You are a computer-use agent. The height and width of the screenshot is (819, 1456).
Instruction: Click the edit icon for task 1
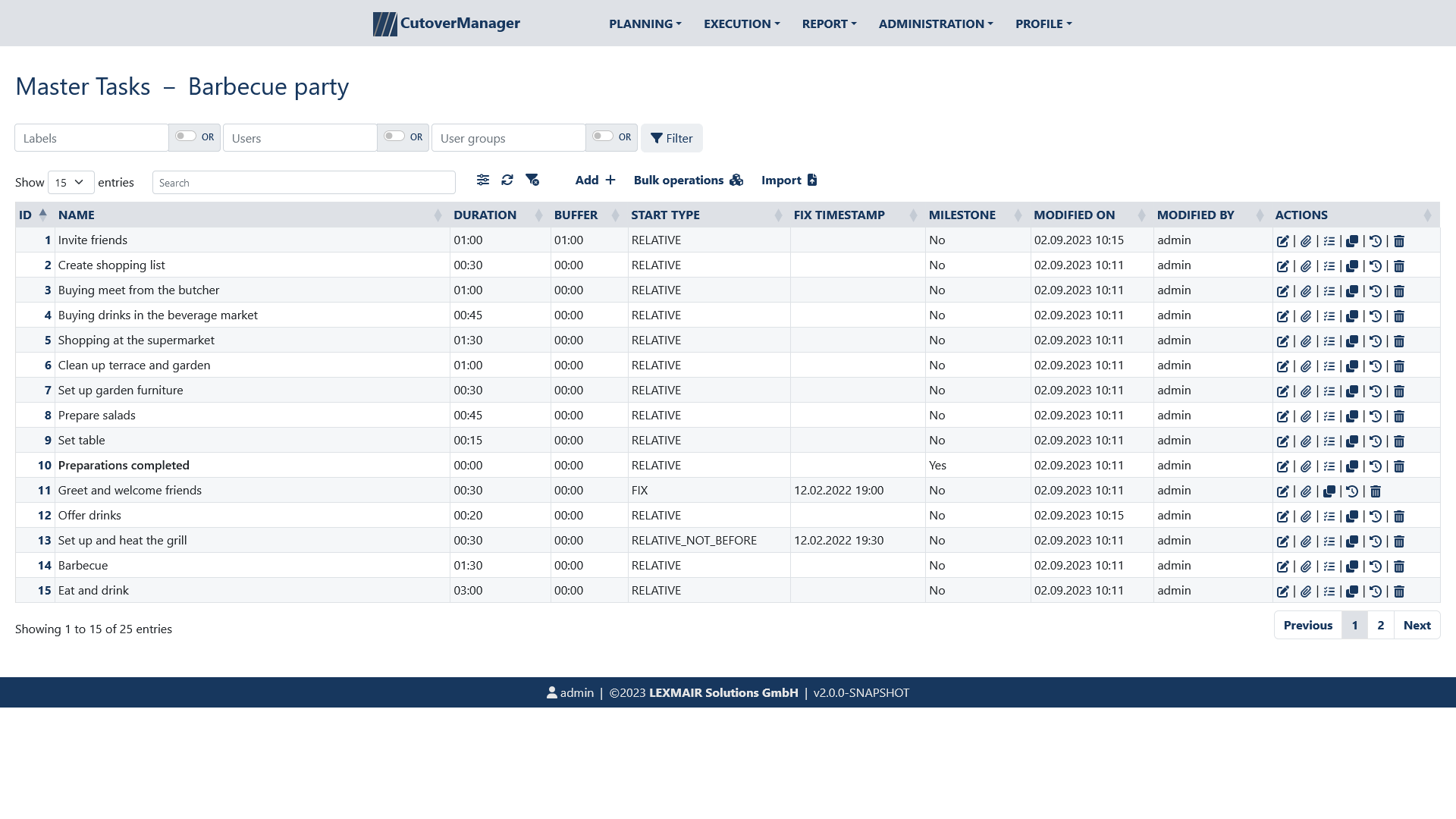(x=1283, y=240)
